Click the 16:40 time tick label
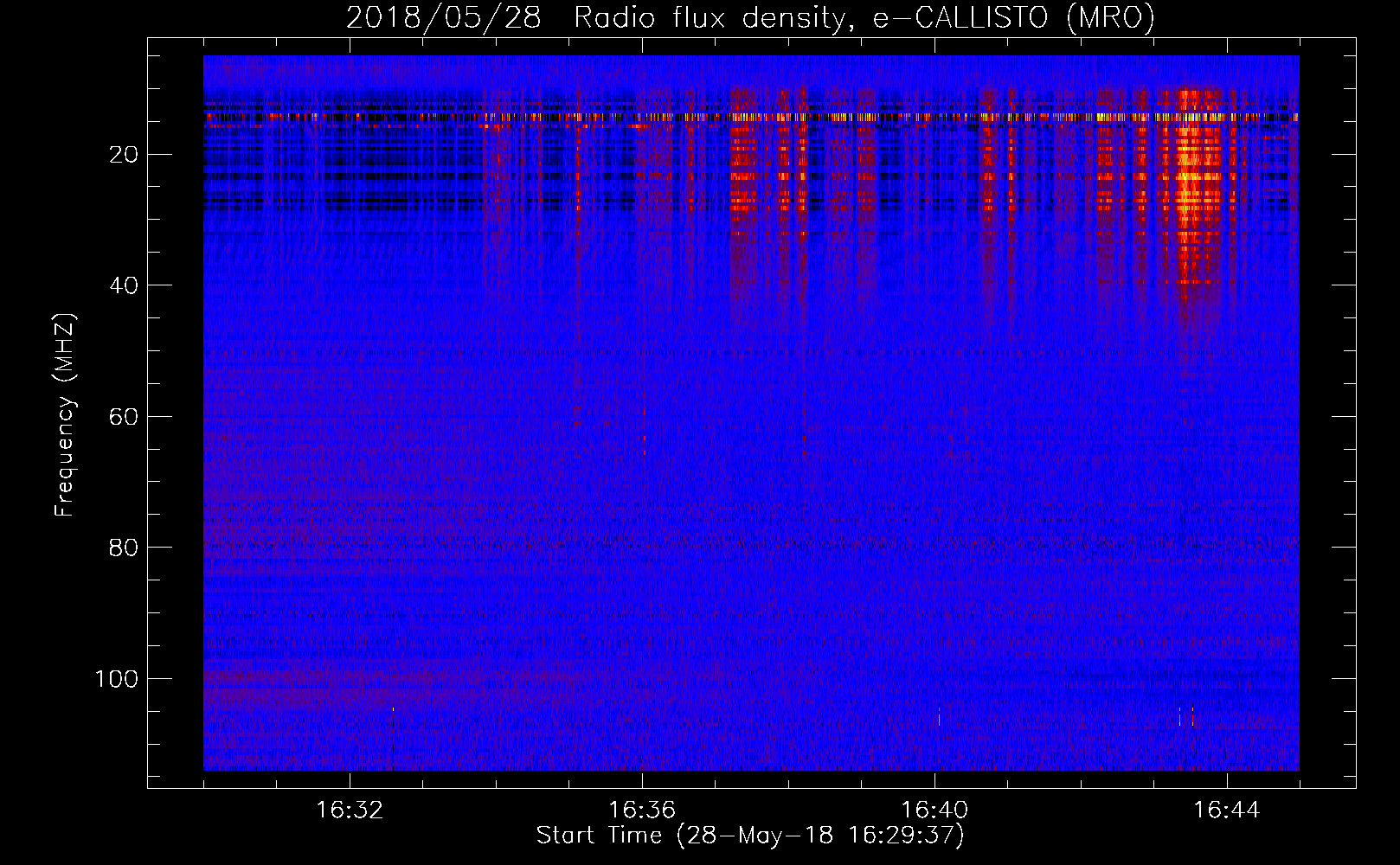The image size is (1400, 865). pos(934,811)
